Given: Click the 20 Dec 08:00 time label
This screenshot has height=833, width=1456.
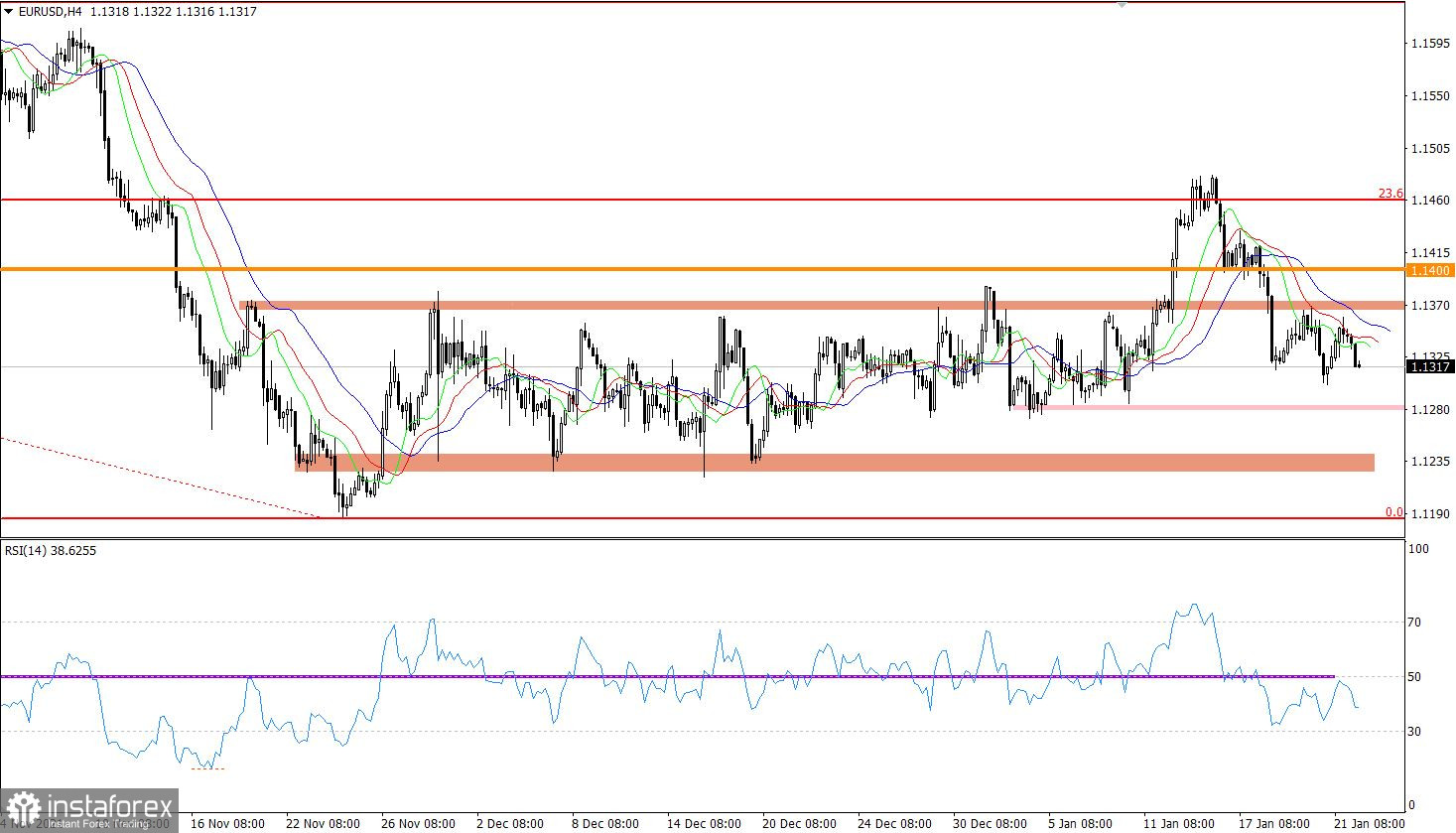Looking at the screenshot, I should (x=799, y=824).
